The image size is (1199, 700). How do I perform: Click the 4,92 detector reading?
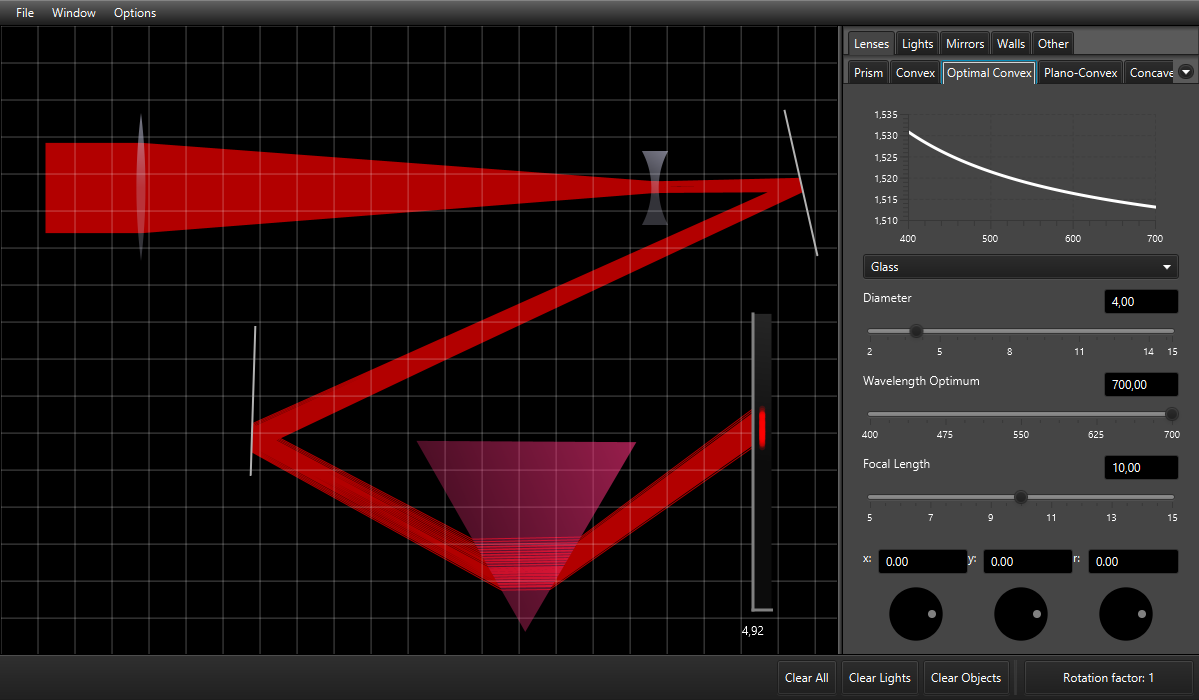(752, 630)
